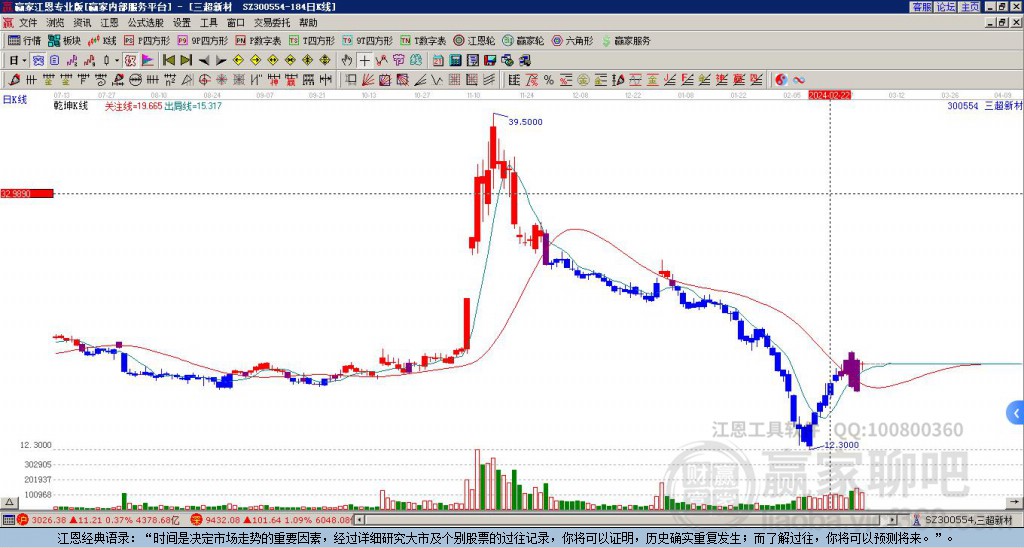Open the 设置 menu
Image resolution: width=1024 pixels, height=548 pixels.
tap(182, 23)
